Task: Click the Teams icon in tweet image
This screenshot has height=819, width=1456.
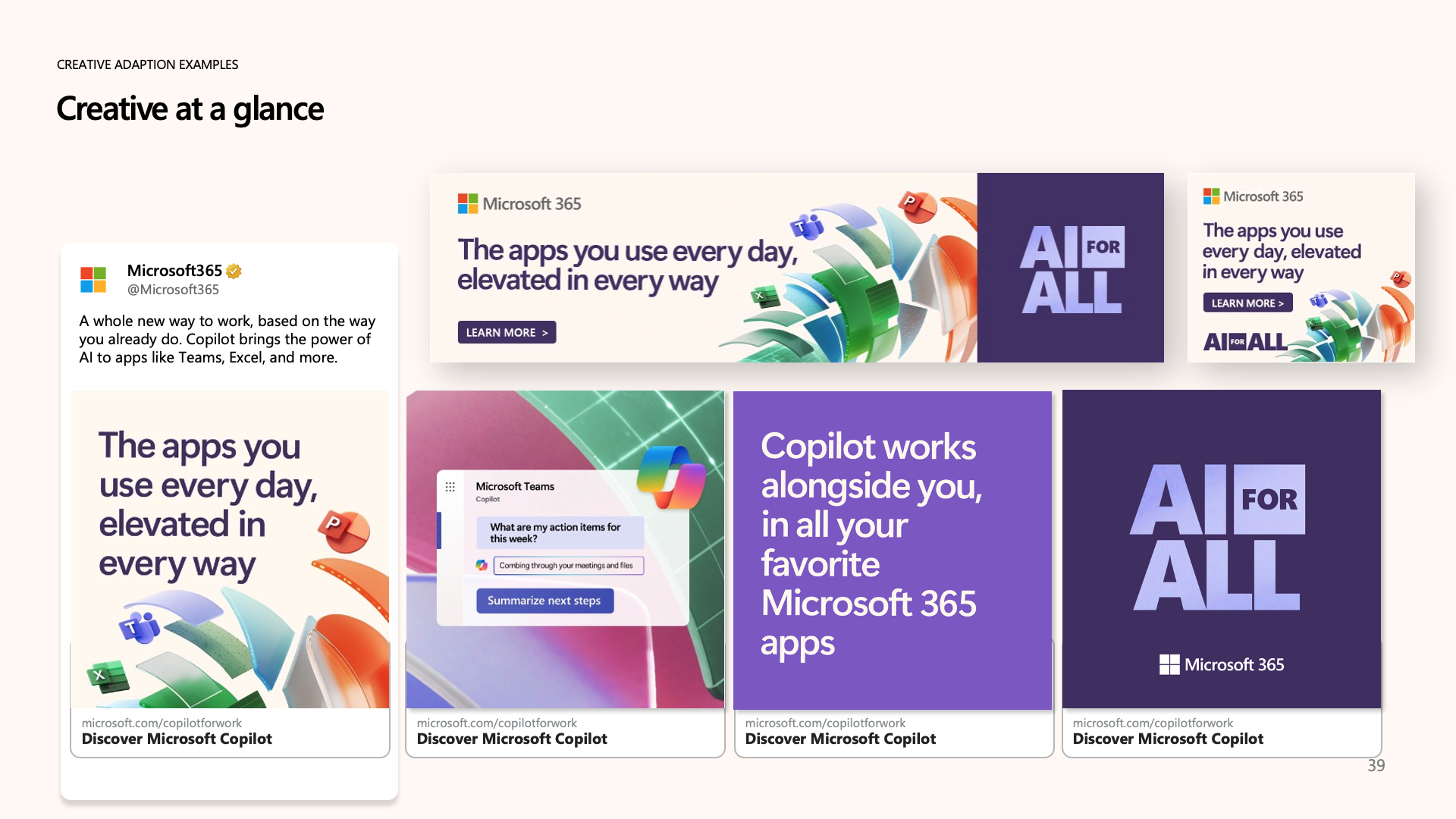Action: click(139, 627)
